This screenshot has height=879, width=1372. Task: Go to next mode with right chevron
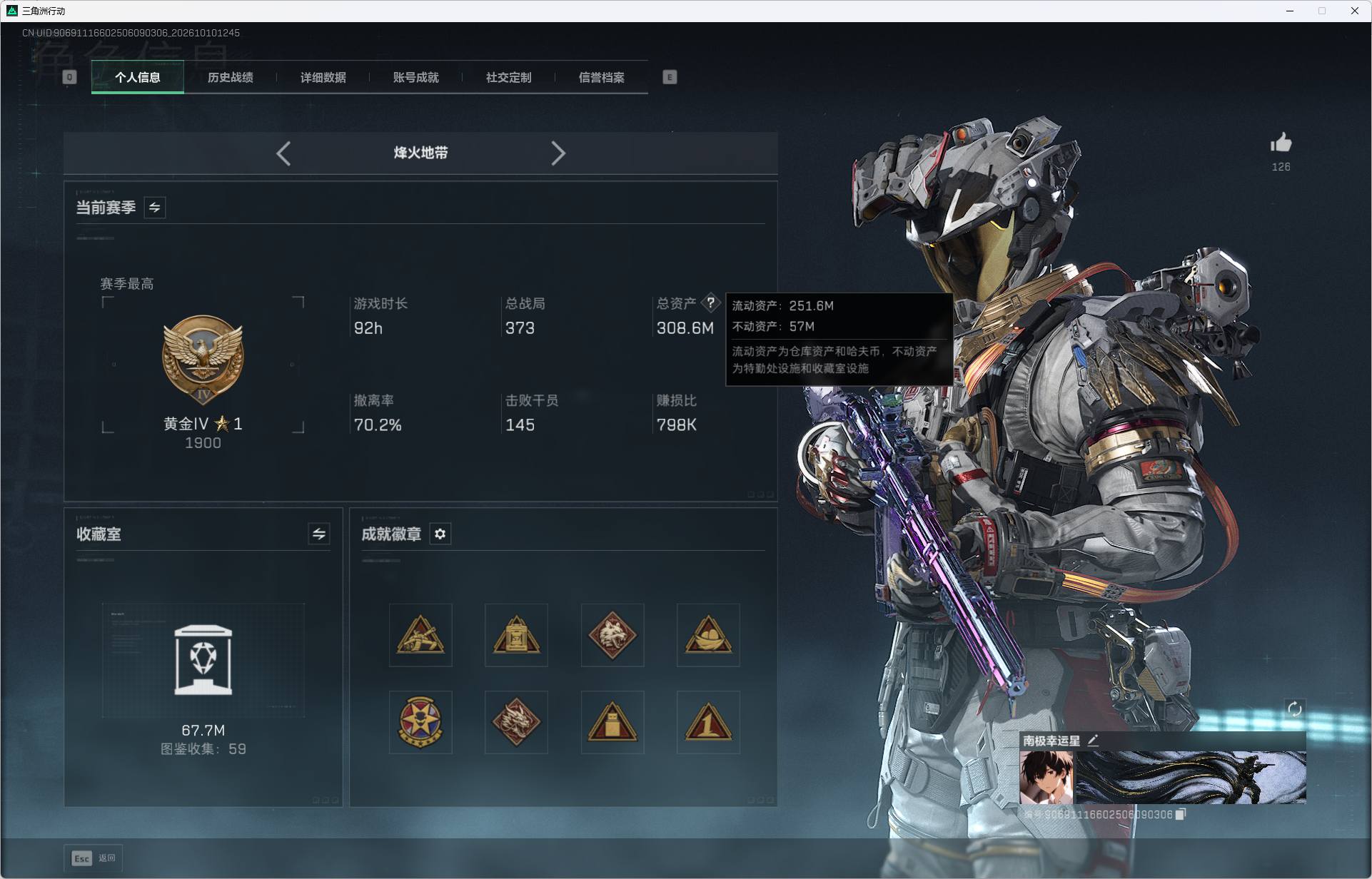(558, 153)
